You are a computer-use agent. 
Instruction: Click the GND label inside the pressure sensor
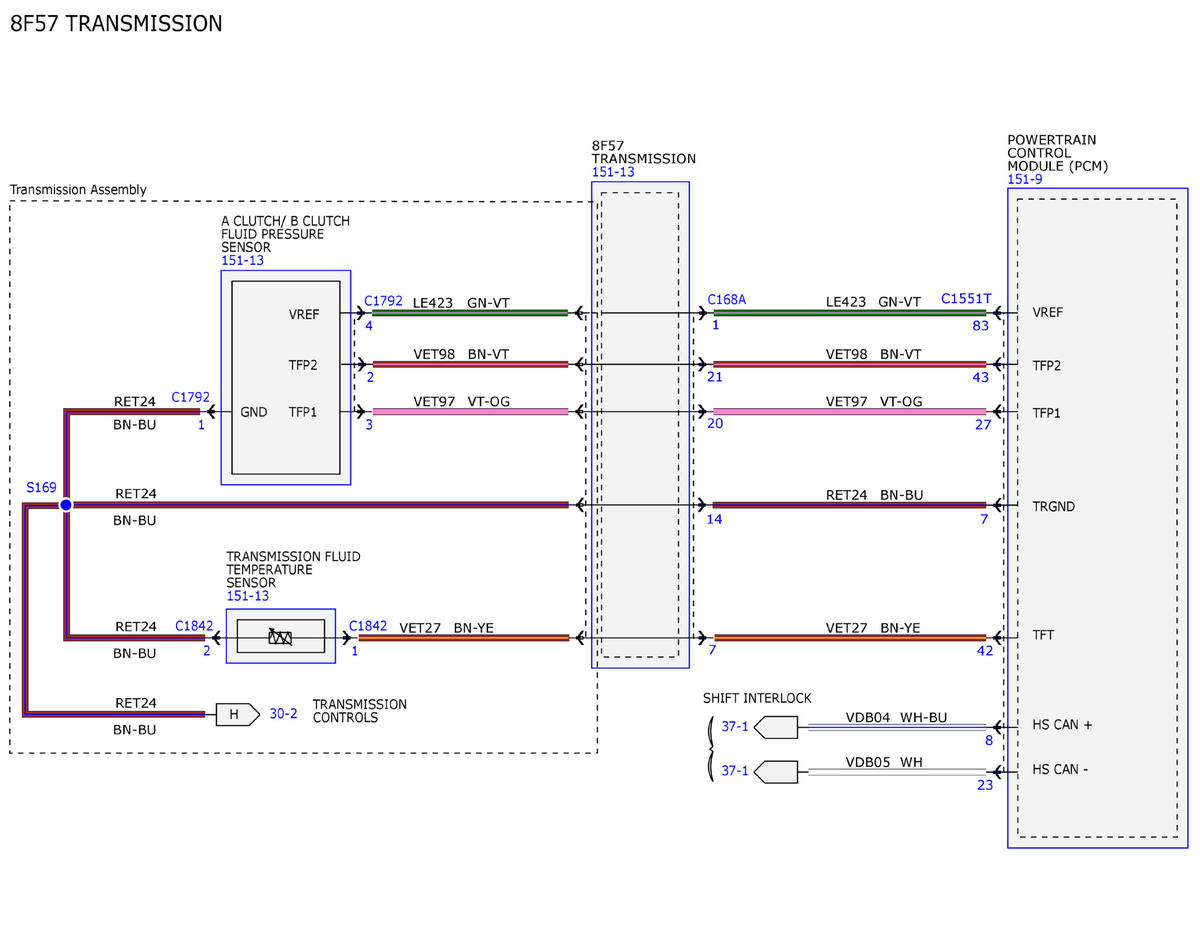coord(253,412)
